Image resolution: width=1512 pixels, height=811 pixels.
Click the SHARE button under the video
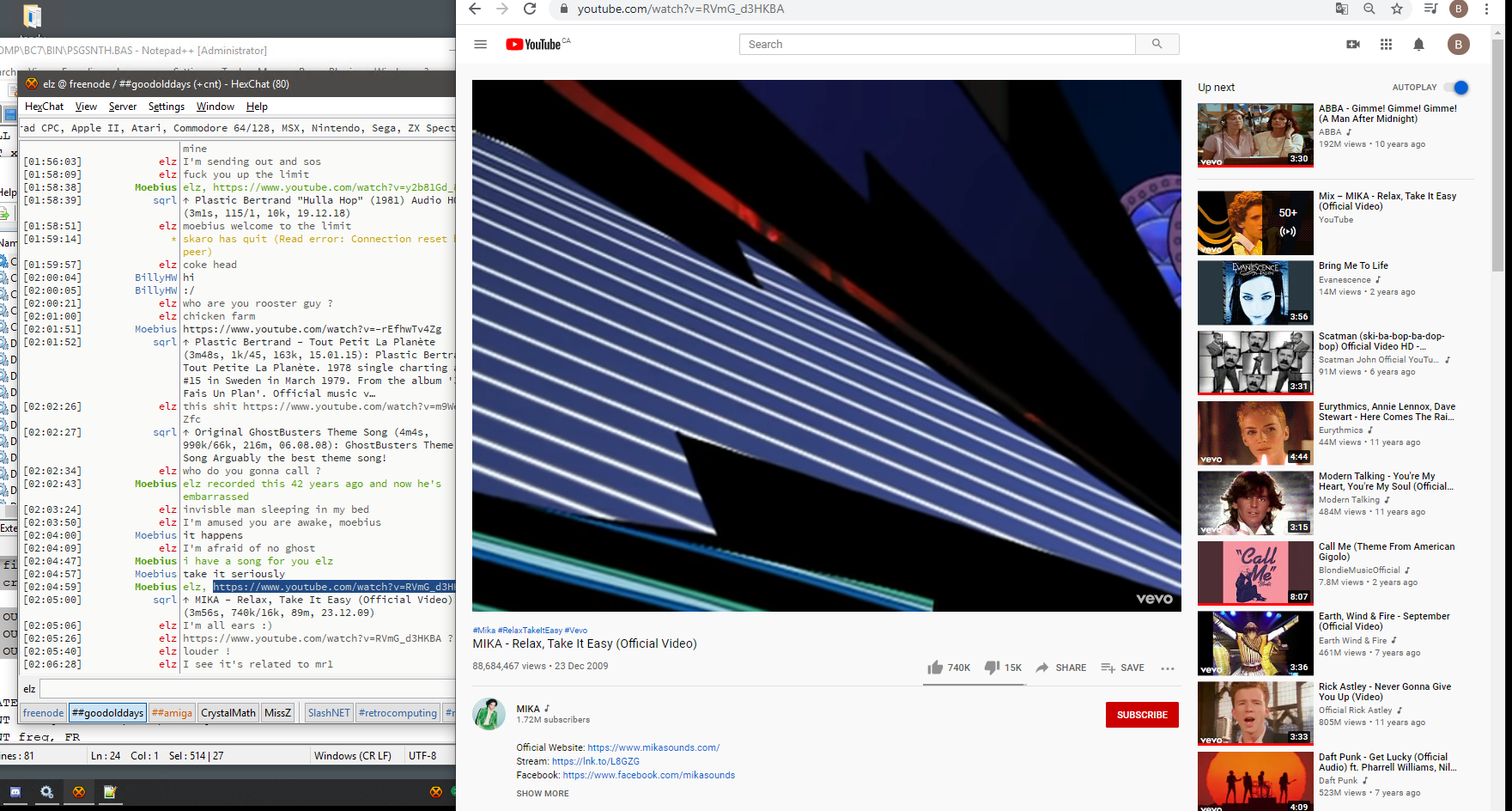click(1061, 668)
